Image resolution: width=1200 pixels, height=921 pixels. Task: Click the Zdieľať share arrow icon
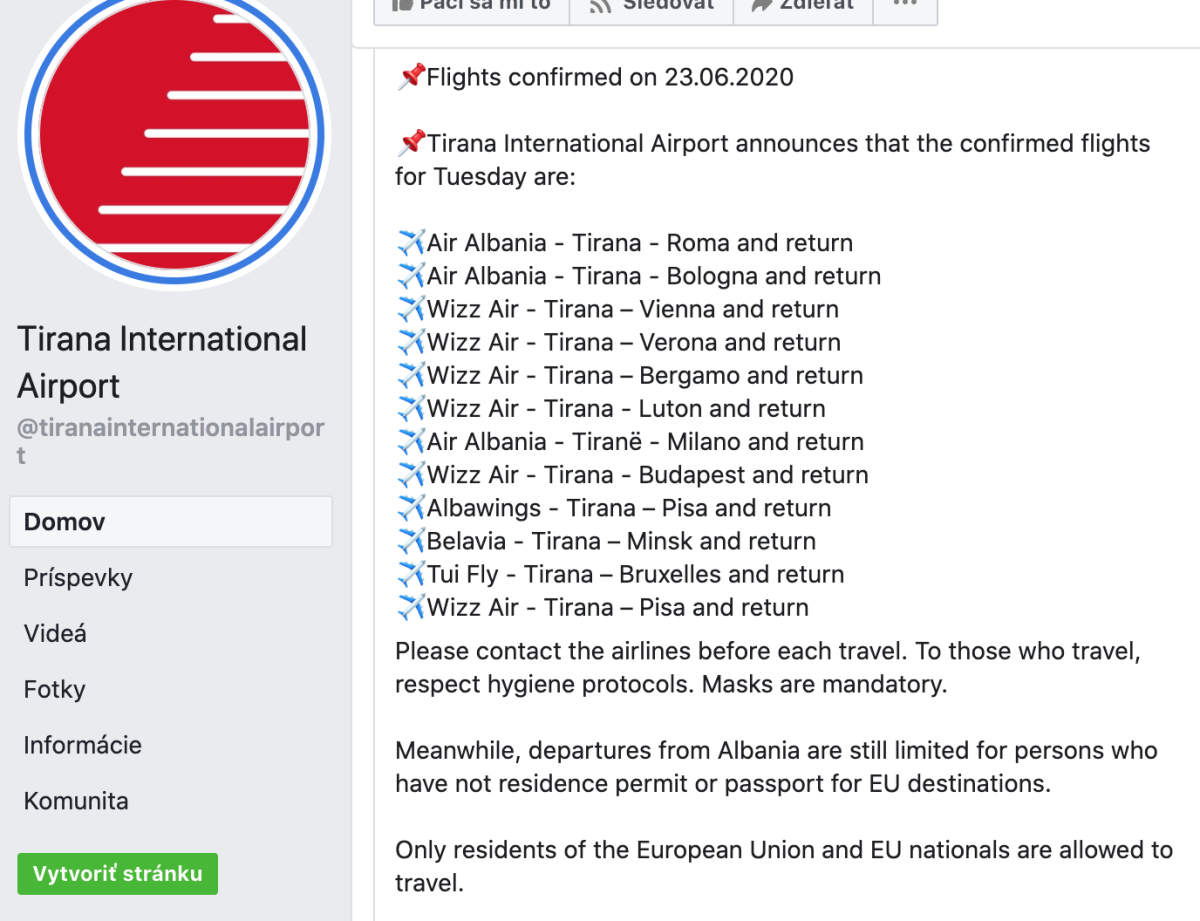tap(762, 5)
